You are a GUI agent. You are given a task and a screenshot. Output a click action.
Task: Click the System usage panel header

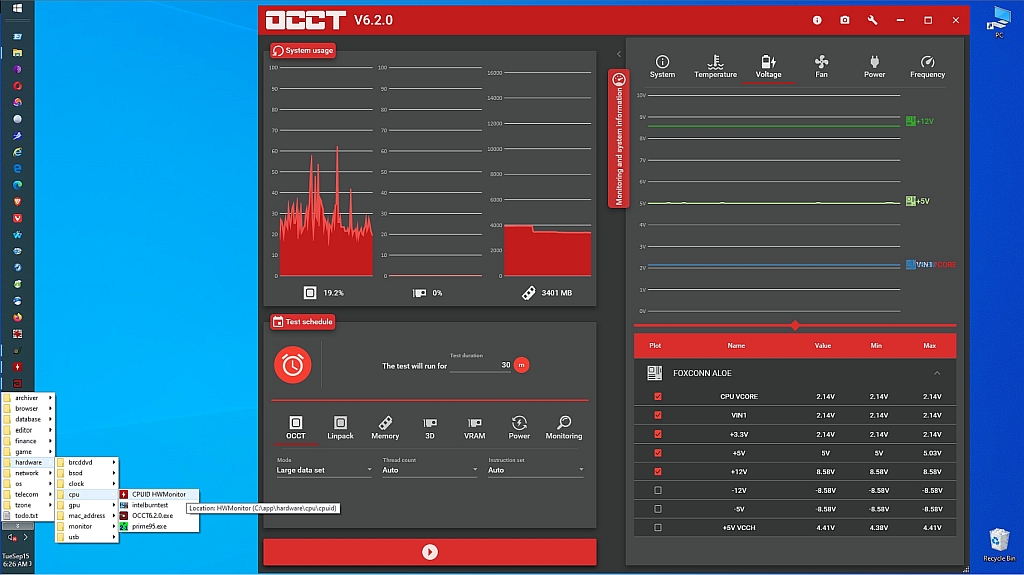tap(303, 50)
